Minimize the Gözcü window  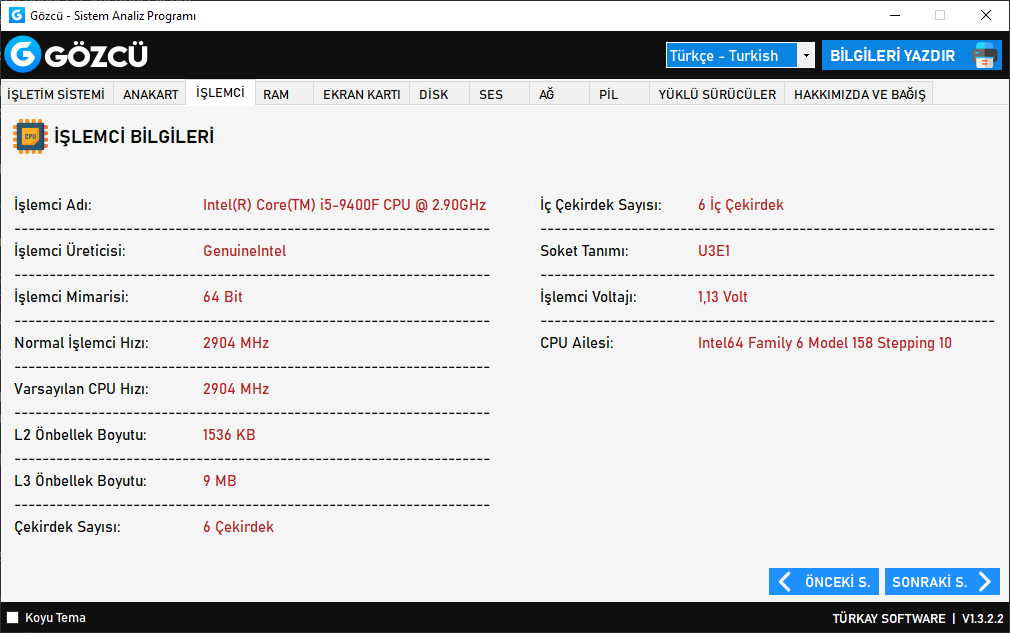click(x=895, y=15)
